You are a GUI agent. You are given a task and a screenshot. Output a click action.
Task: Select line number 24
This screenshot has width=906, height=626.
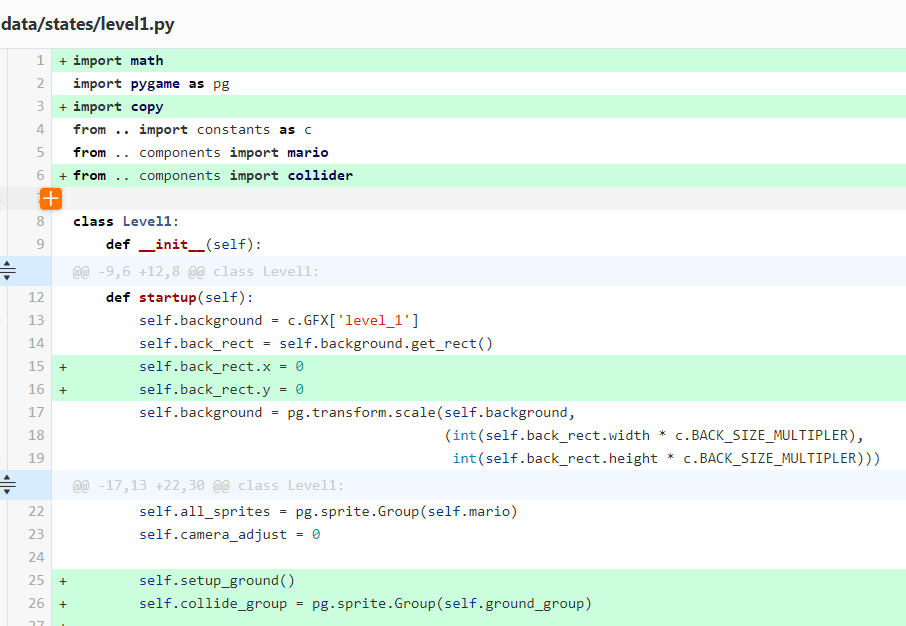pyautogui.click(x=36, y=557)
